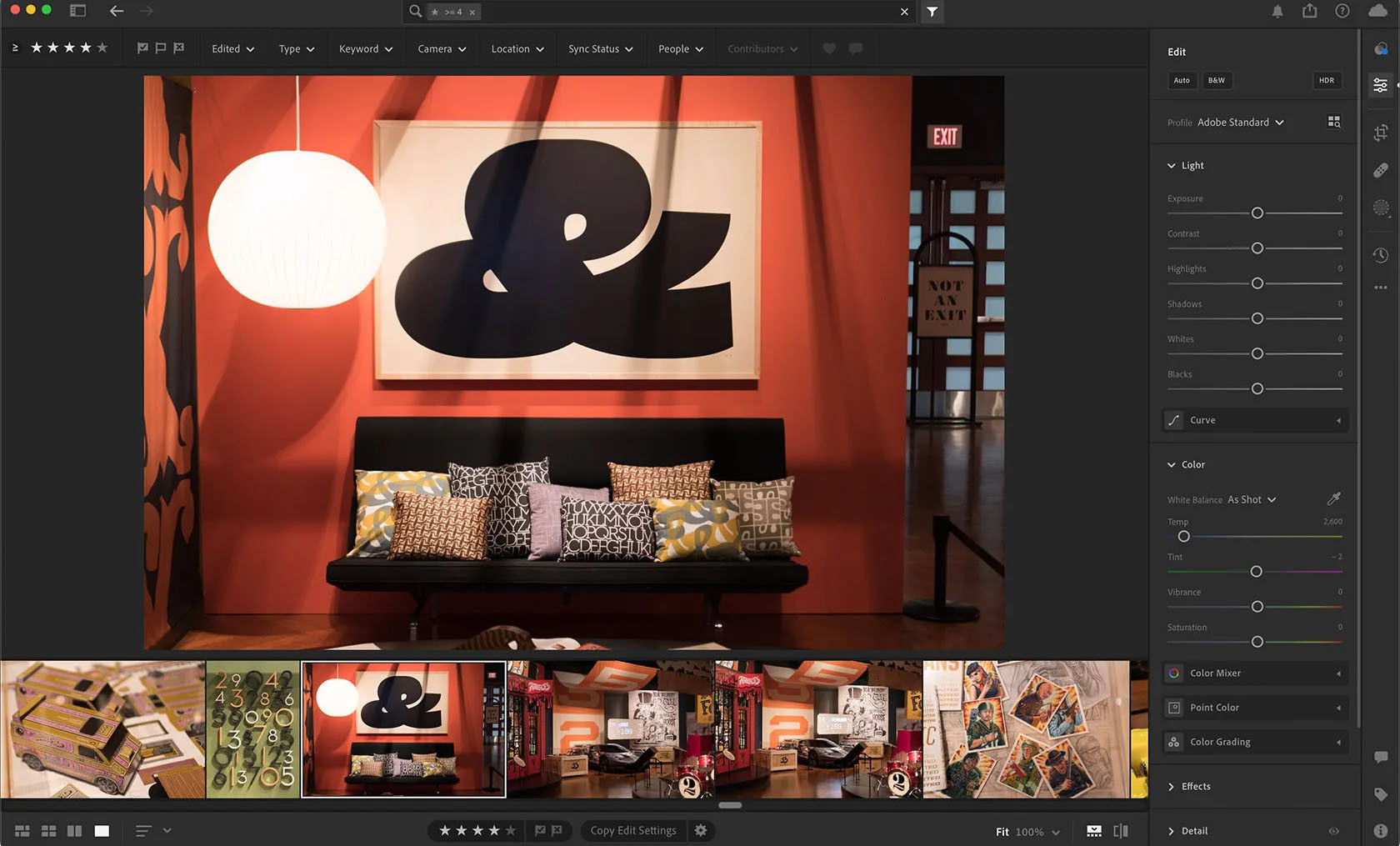Click the filter funnel icon
The image size is (1400, 846).
click(932, 12)
